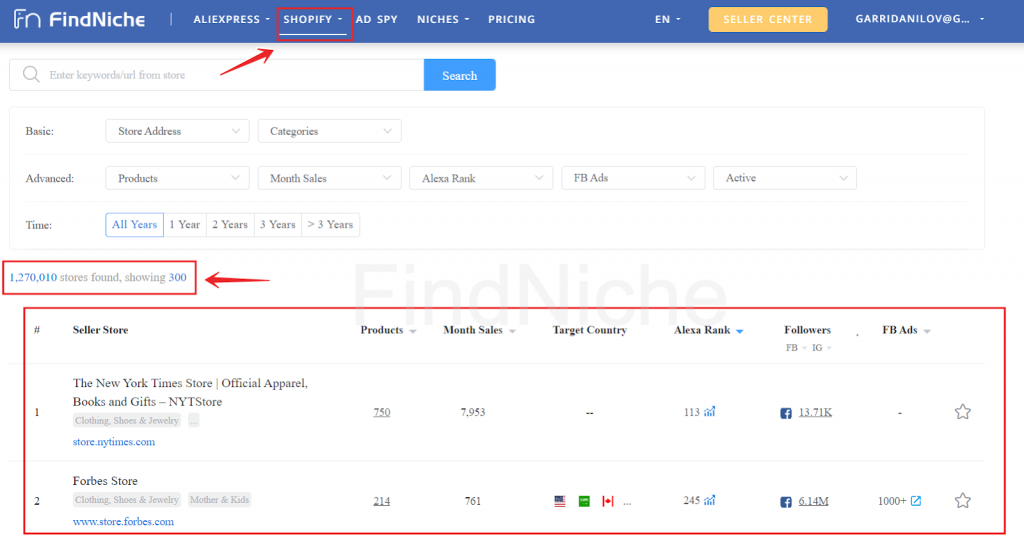1024x538 pixels.
Task: Open the FB Ads filter dropdown
Action: [633, 178]
